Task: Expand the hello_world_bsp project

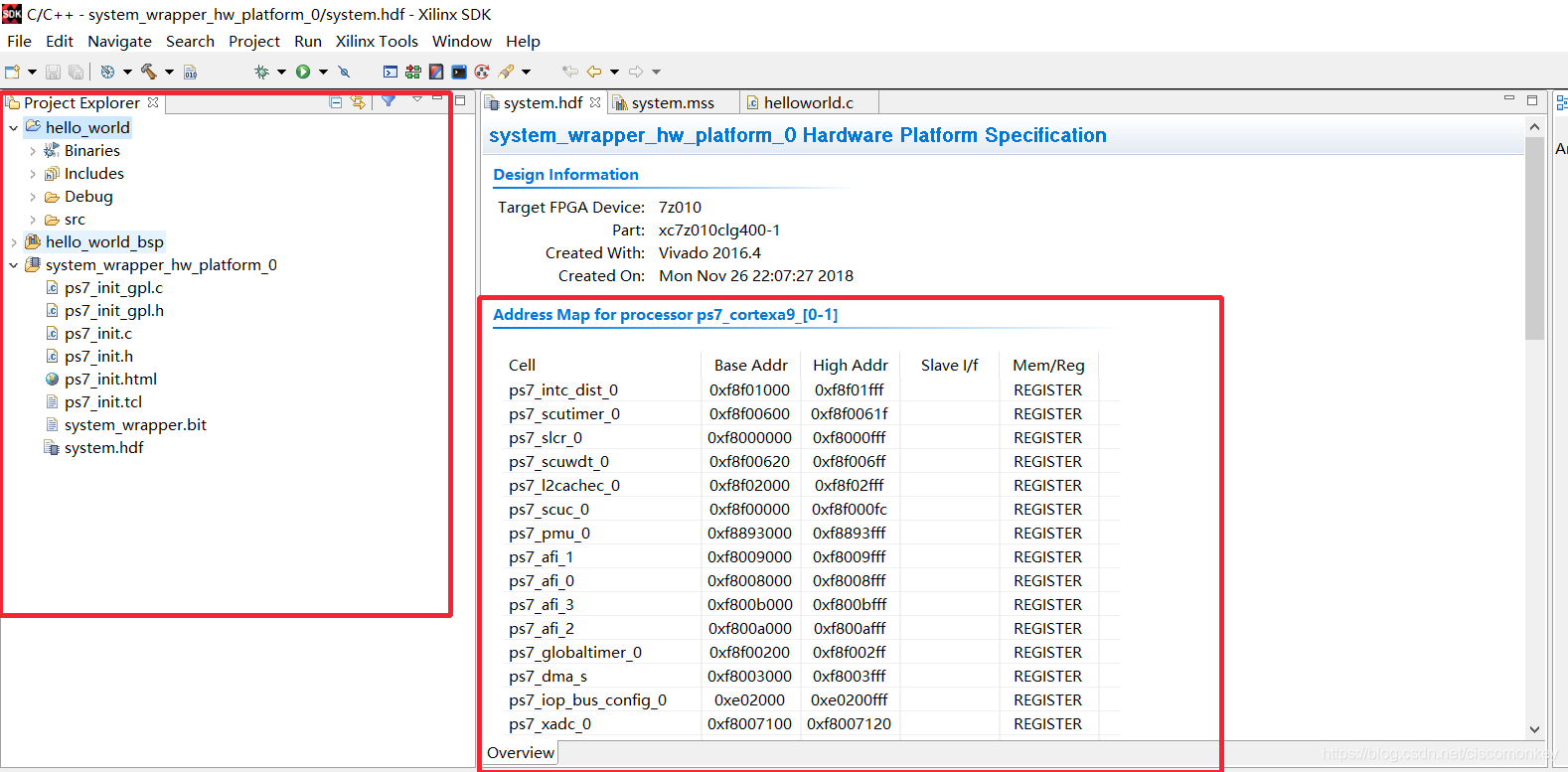Action: point(14,242)
